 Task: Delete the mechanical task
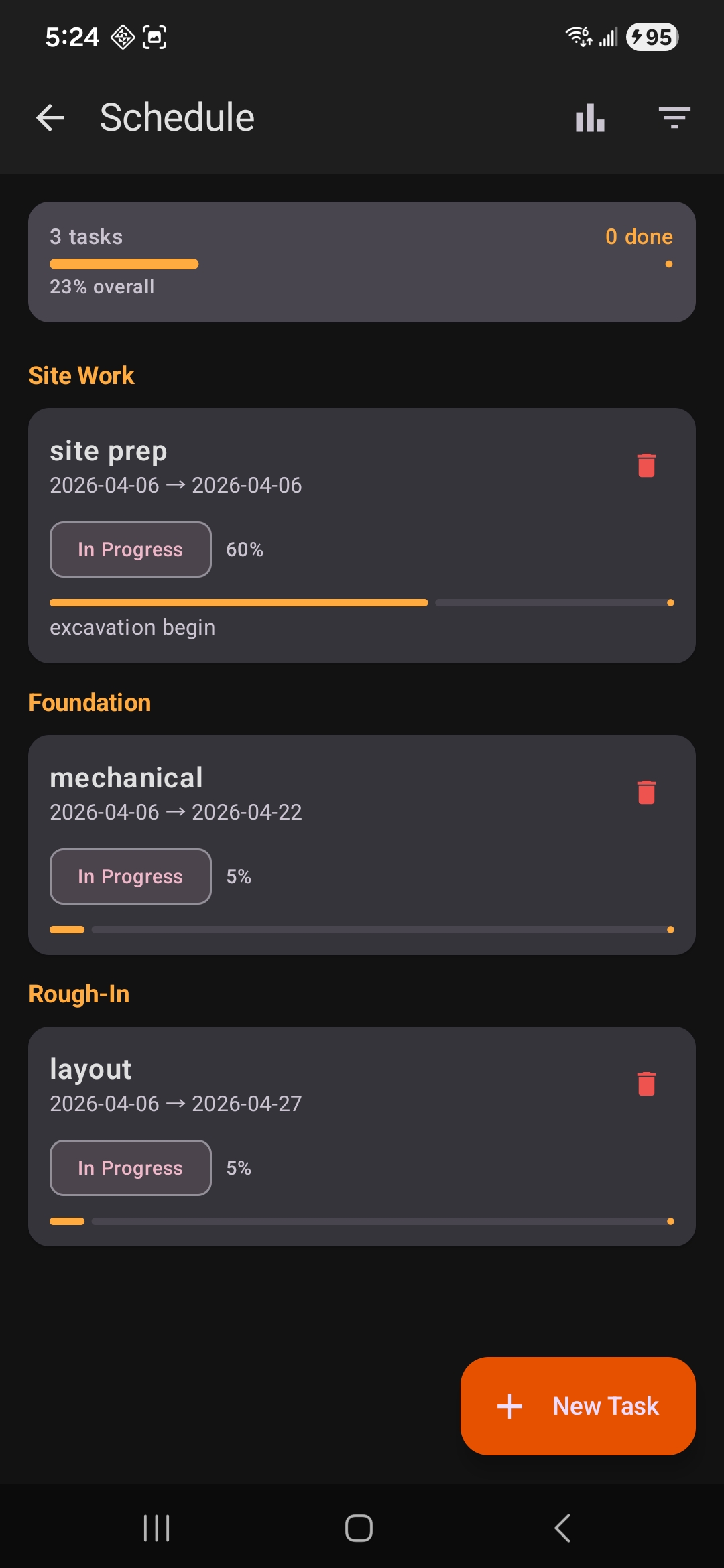point(646,792)
